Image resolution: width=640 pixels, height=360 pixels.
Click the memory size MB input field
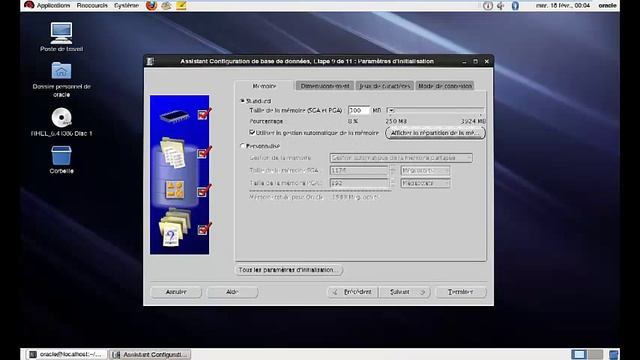click(x=359, y=110)
